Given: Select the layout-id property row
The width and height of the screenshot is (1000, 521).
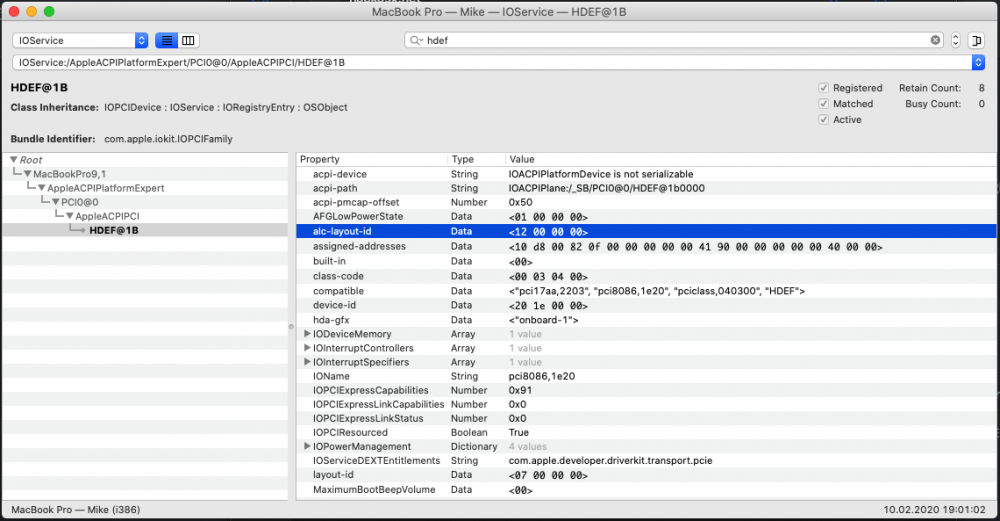Looking at the screenshot, I should tap(646, 475).
